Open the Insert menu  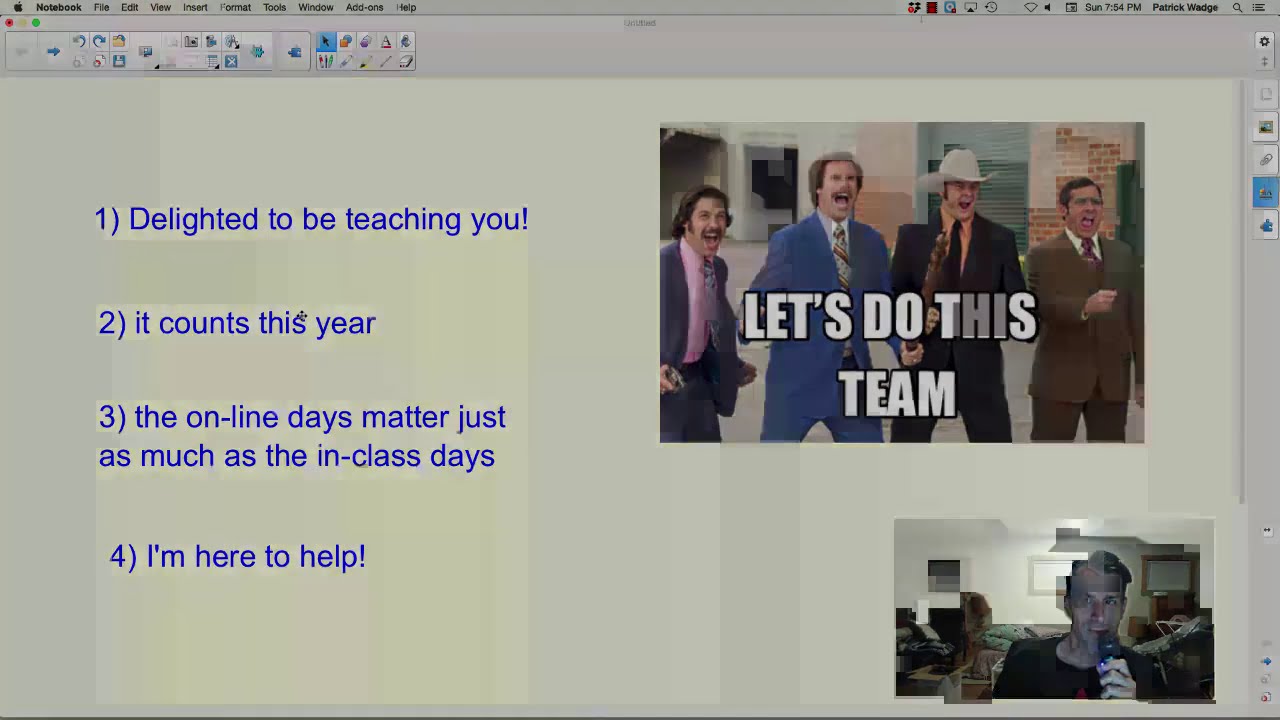[x=195, y=7]
